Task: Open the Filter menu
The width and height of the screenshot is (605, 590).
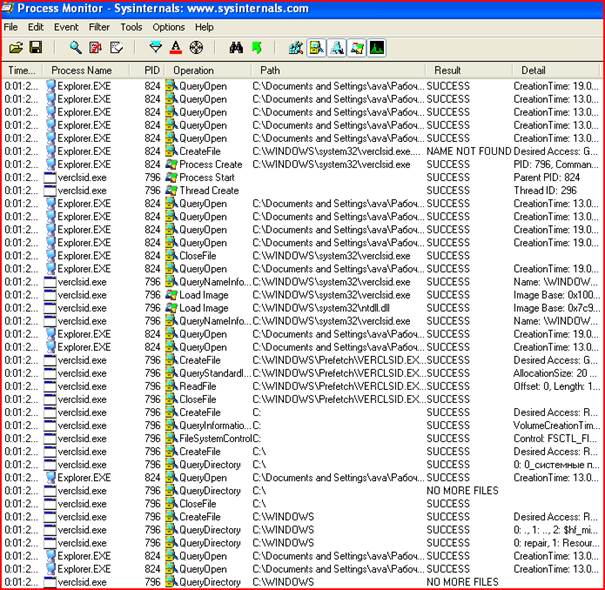Action: (99, 27)
